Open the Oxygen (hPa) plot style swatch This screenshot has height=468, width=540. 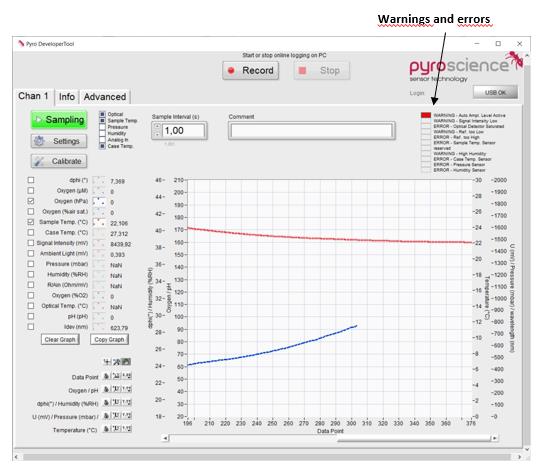click(x=99, y=201)
